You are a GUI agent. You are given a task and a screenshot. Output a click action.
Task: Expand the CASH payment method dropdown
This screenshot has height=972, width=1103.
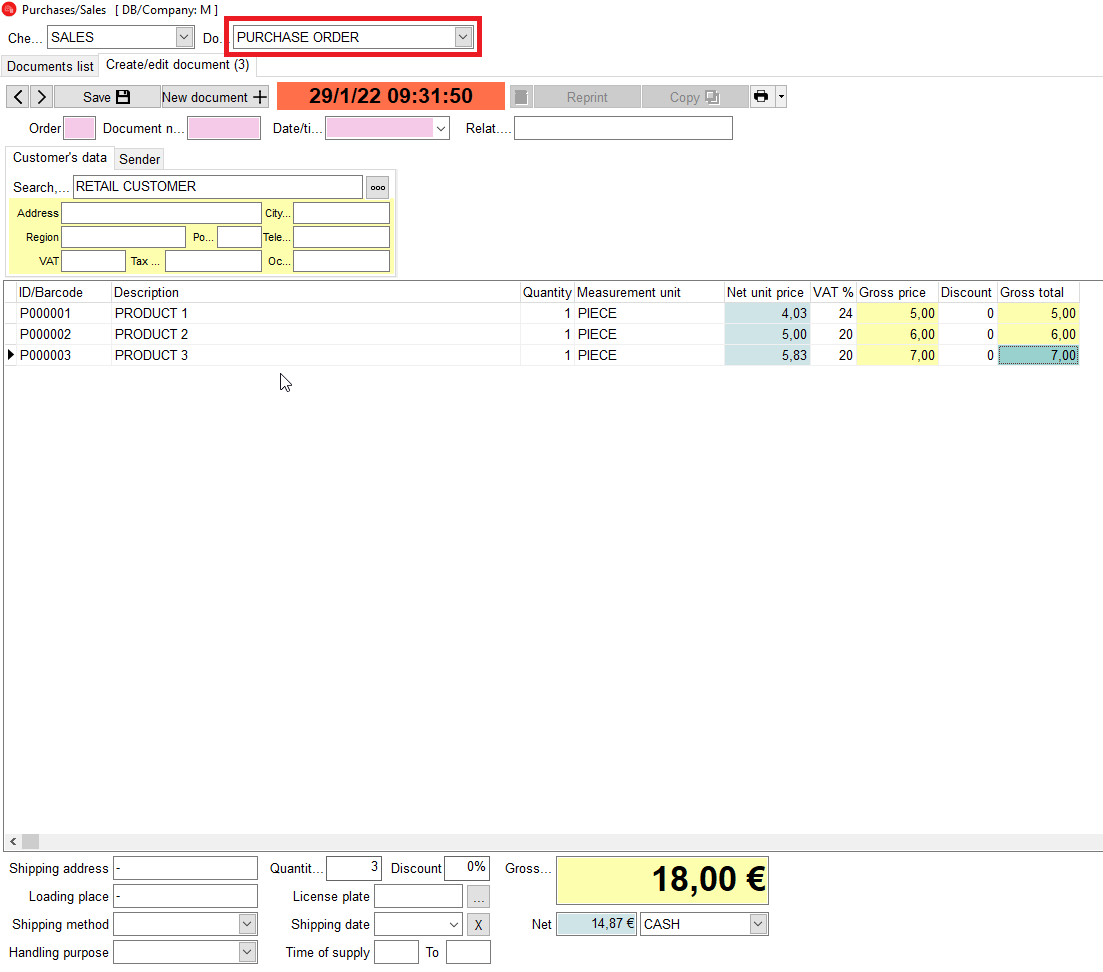coord(758,924)
